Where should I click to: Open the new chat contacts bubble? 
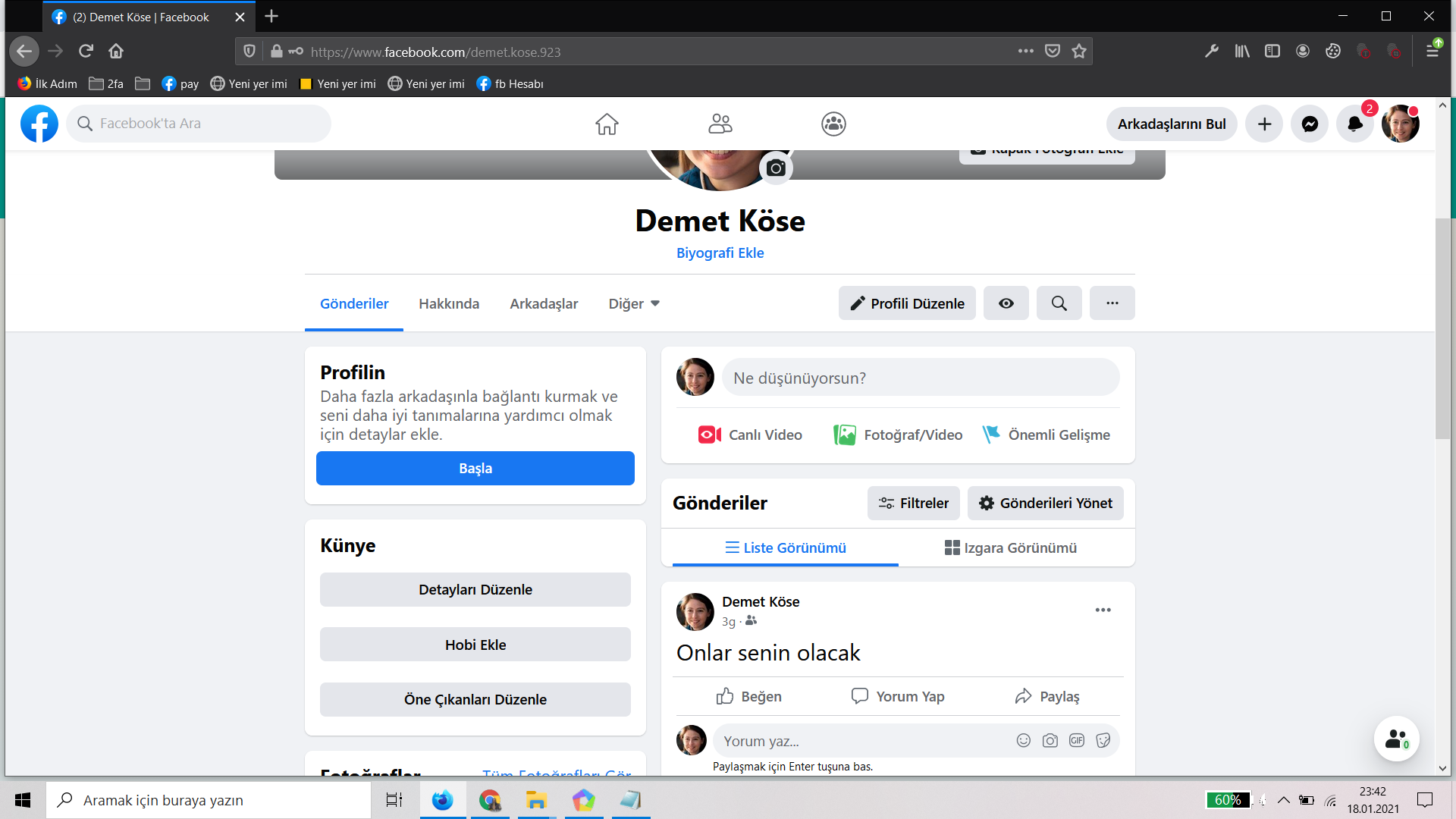(x=1397, y=739)
